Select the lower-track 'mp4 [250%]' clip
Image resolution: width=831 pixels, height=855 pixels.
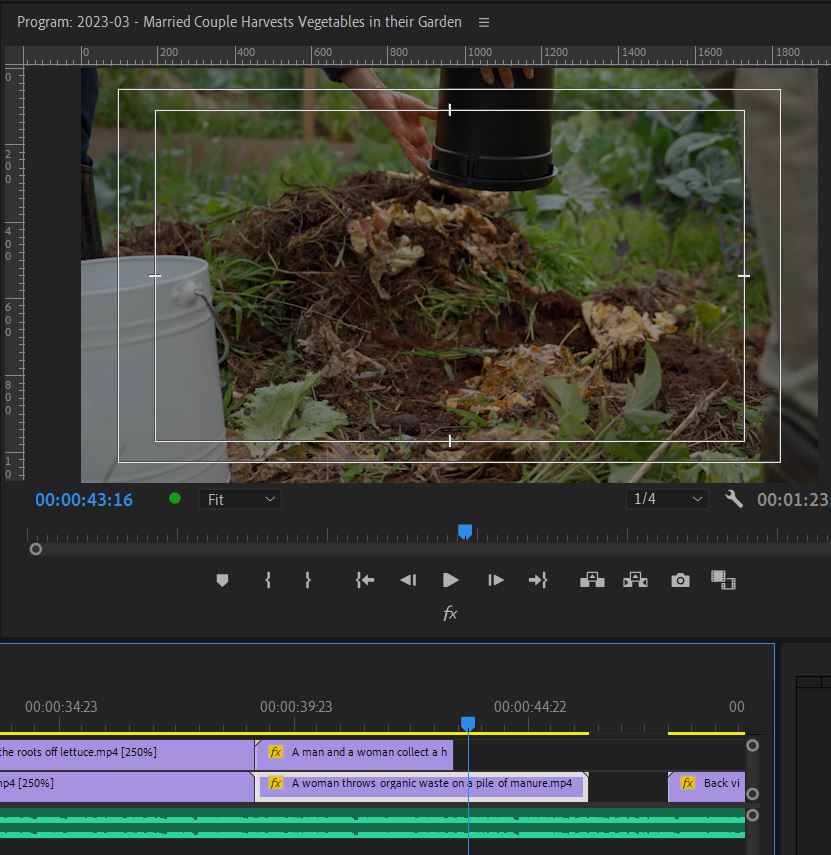tap(127, 786)
